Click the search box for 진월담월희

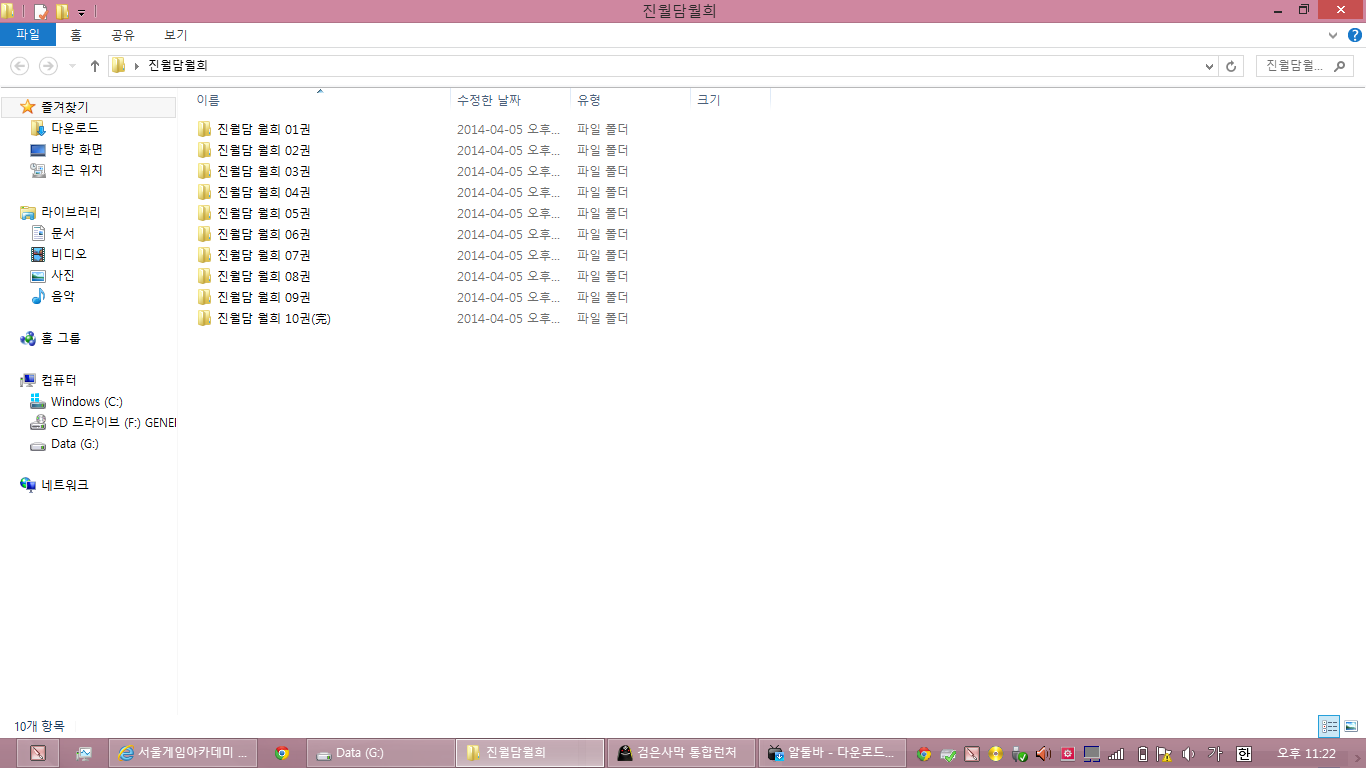point(1304,66)
